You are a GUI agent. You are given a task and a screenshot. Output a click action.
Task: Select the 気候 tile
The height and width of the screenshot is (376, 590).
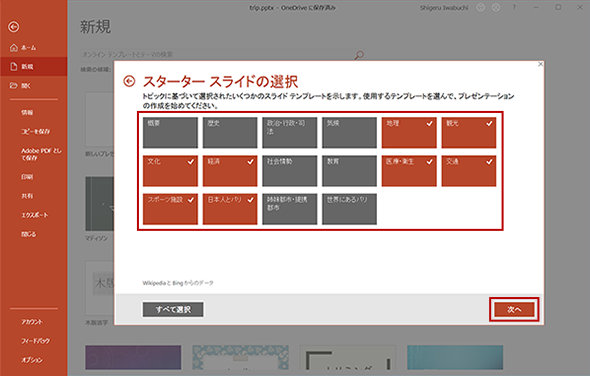click(349, 132)
